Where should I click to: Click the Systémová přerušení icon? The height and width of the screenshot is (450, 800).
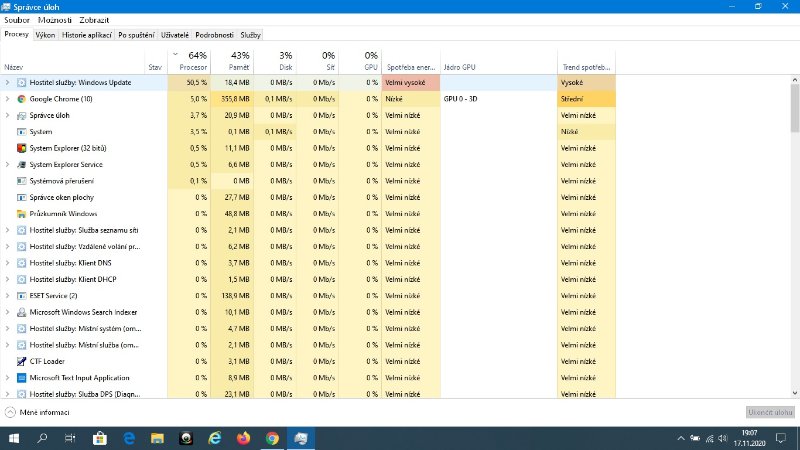[21, 181]
